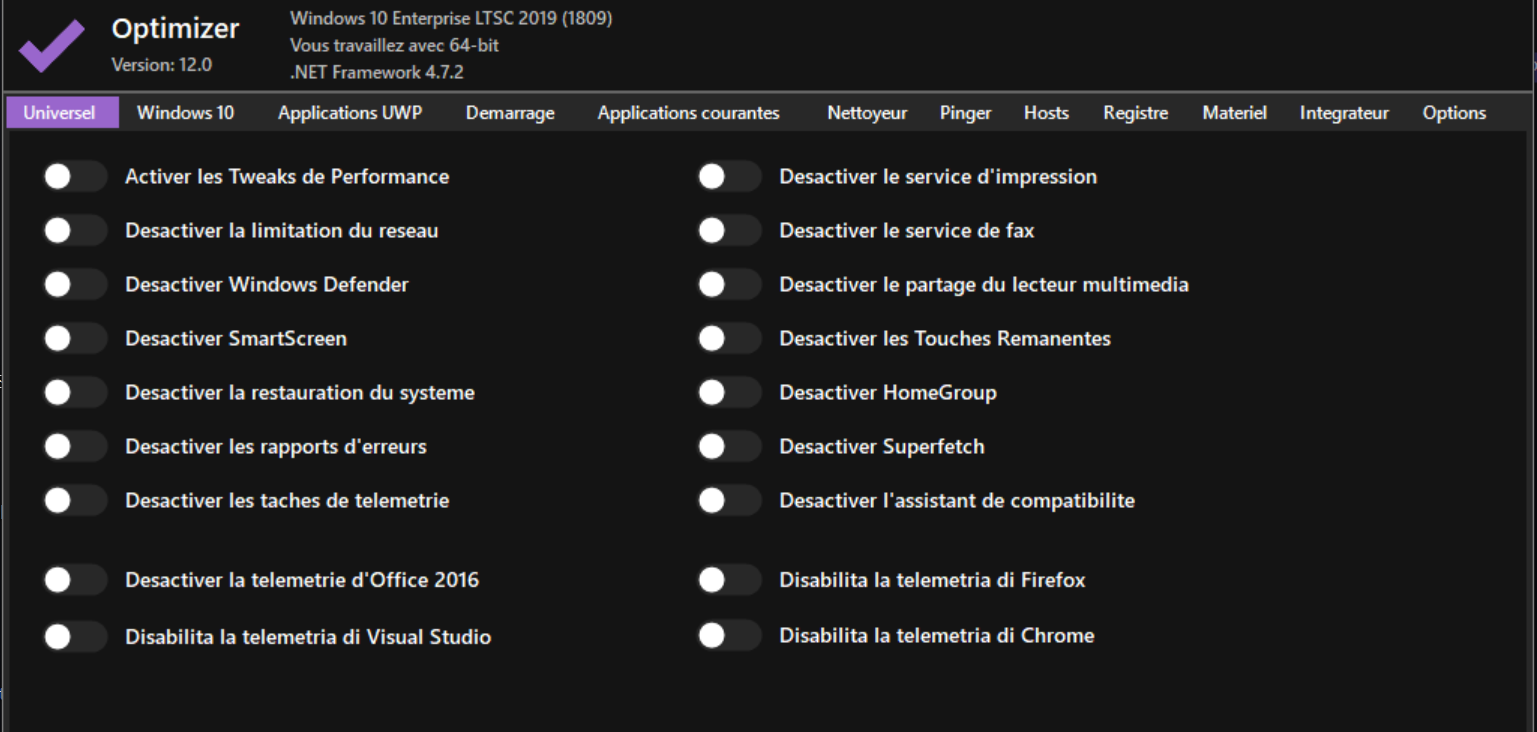Image resolution: width=1537 pixels, height=732 pixels.
Task: Toggle Desactiver Windows Defender switch
Action: click(74, 285)
